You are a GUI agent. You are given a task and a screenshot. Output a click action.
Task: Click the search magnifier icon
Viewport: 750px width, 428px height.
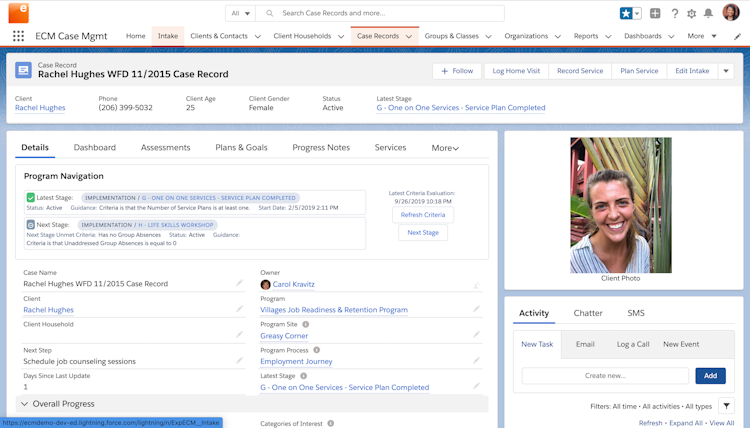270,13
